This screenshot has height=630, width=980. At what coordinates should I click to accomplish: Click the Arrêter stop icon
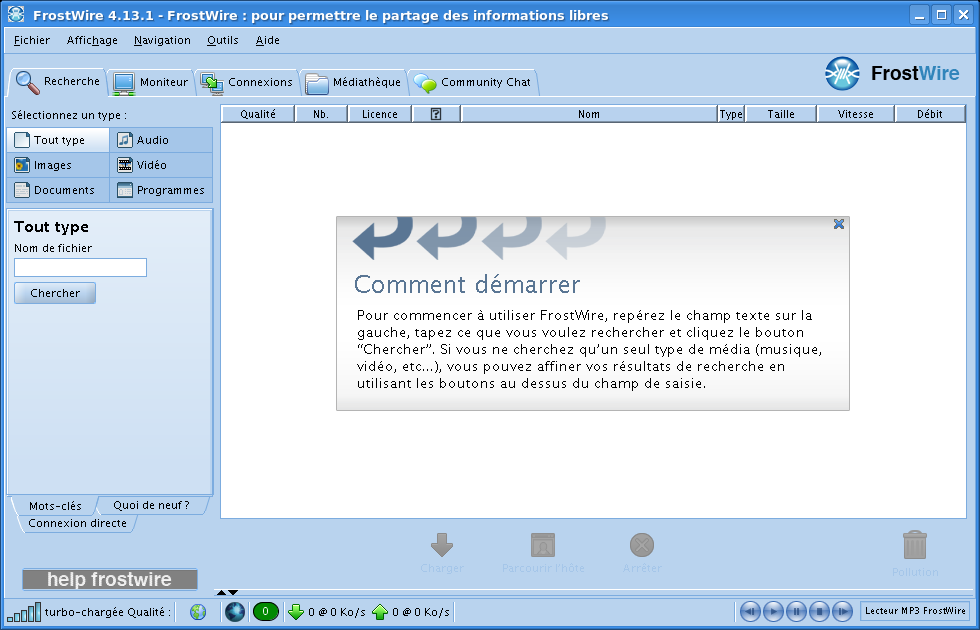[x=642, y=545]
